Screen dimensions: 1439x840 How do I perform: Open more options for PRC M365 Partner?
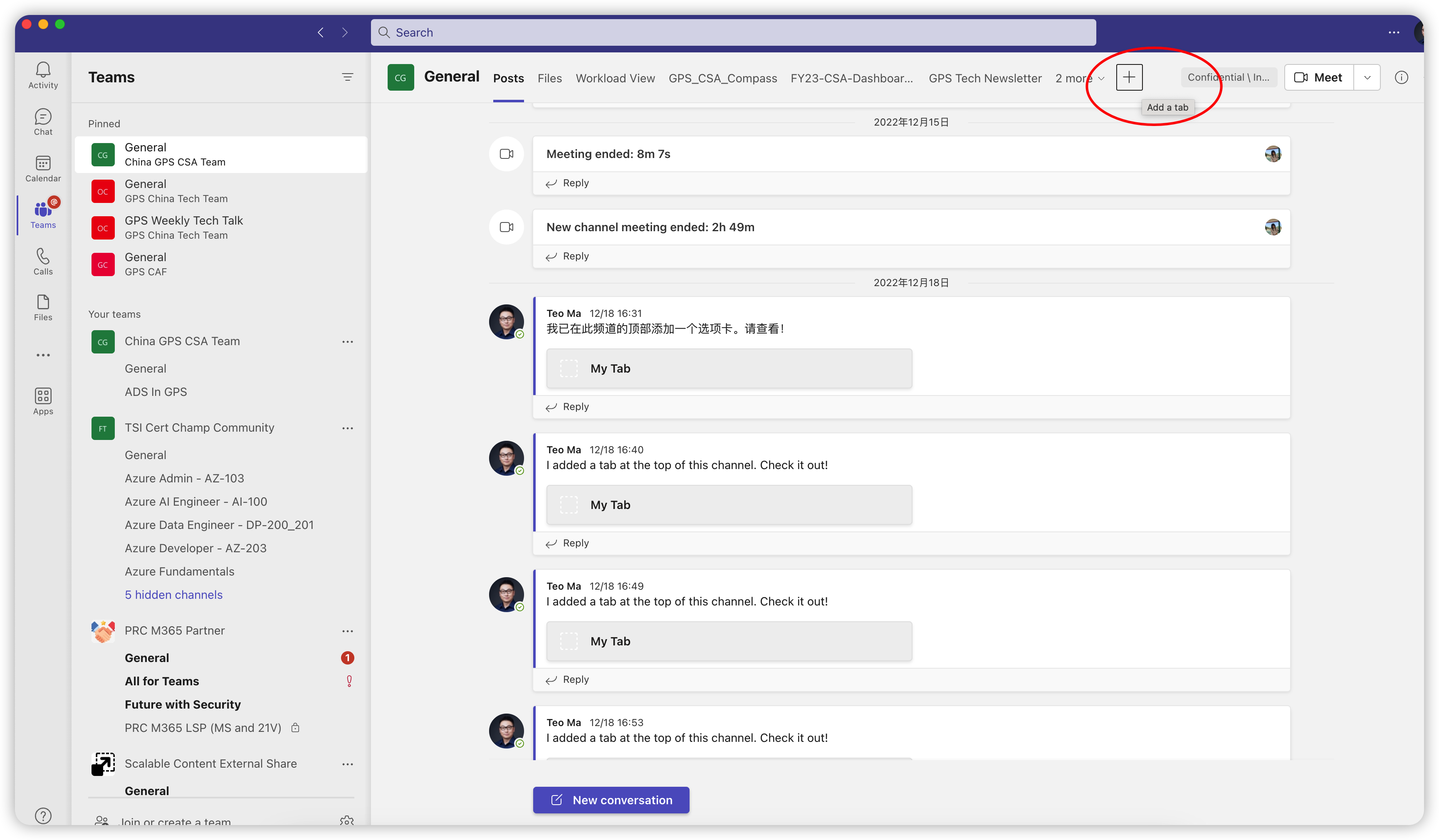pos(347,631)
